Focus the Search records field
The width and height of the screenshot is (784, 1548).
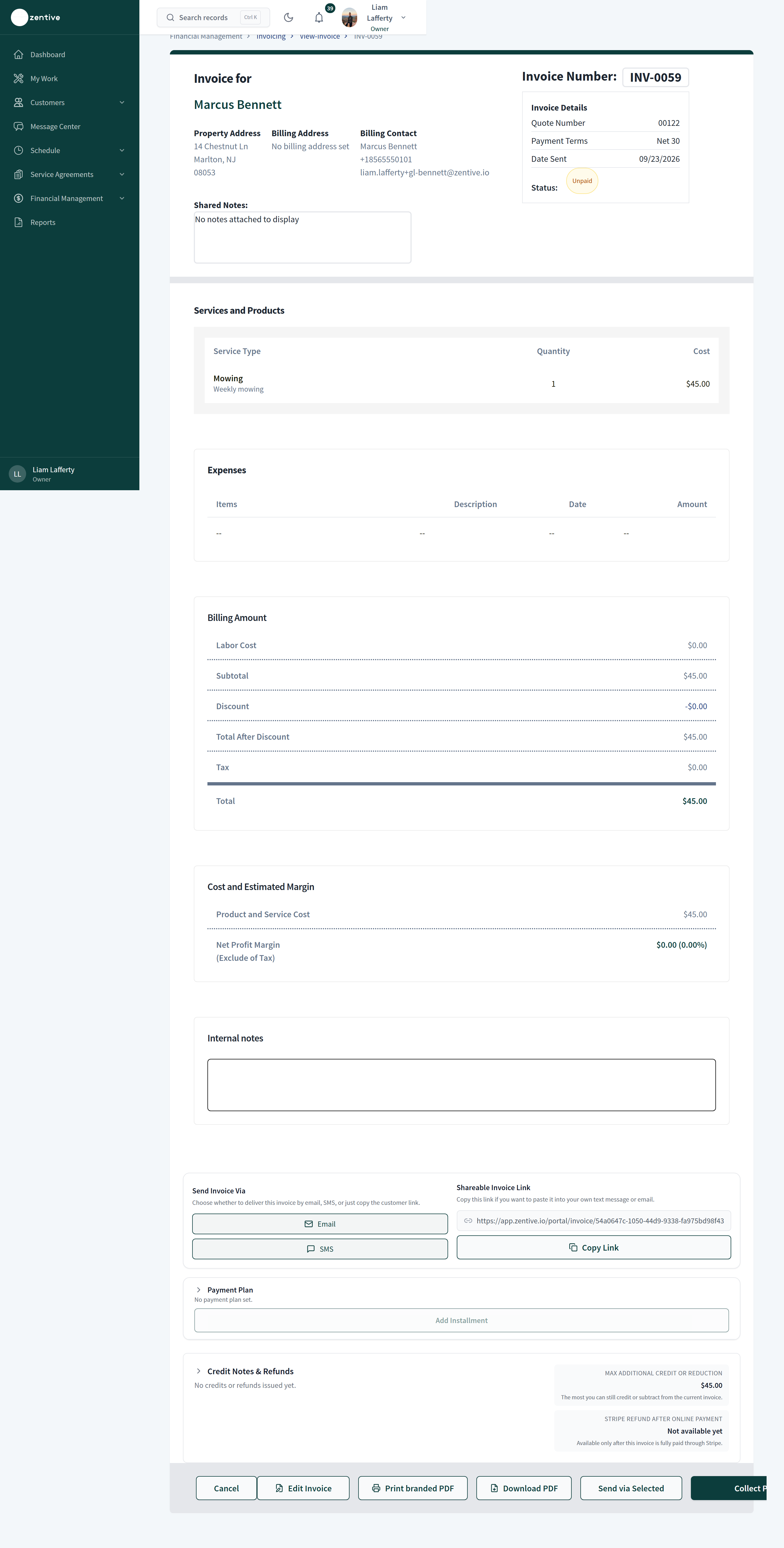(x=213, y=17)
